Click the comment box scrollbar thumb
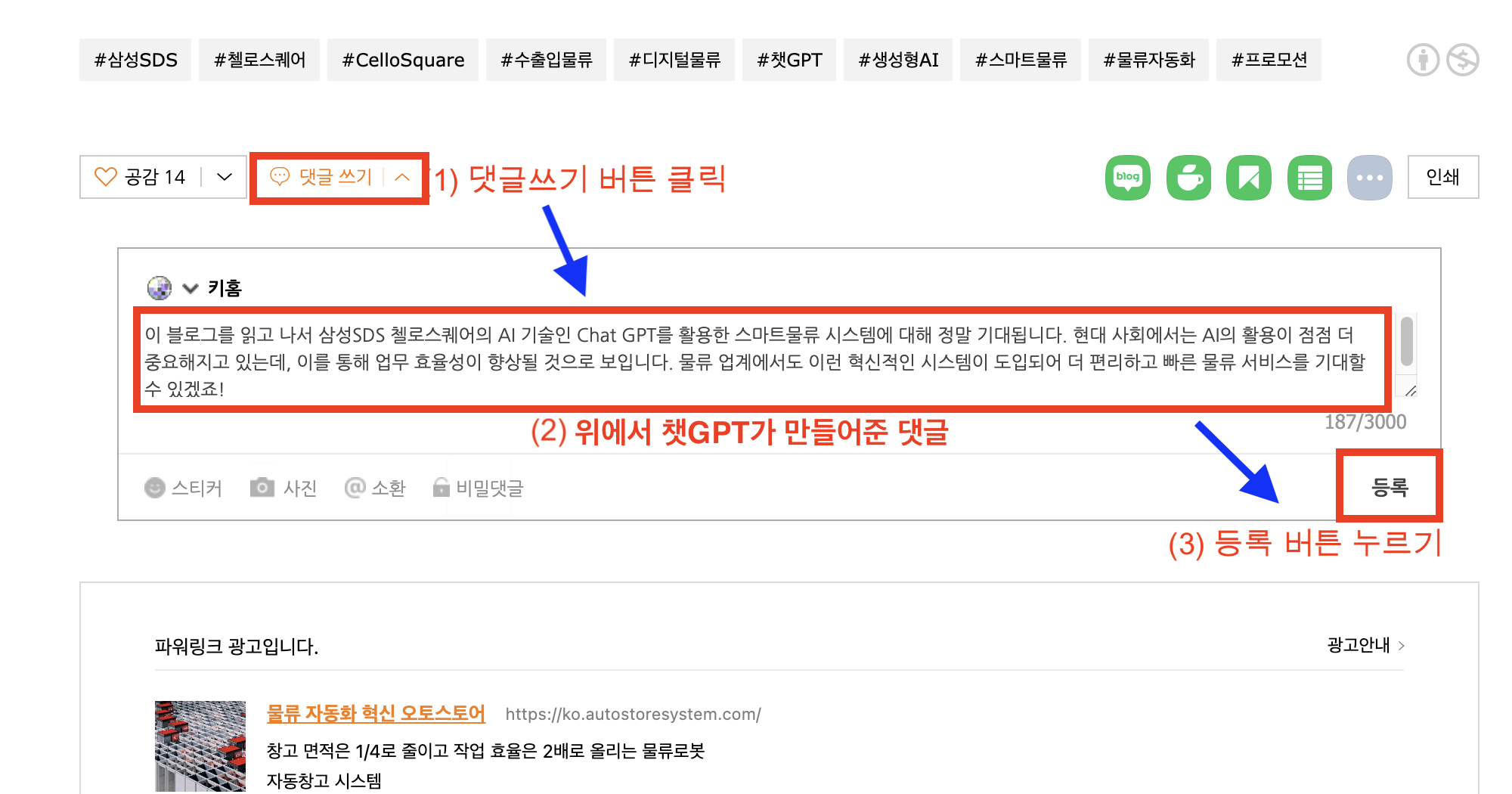Screen dimensions: 1512x794 (x=1407, y=342)
